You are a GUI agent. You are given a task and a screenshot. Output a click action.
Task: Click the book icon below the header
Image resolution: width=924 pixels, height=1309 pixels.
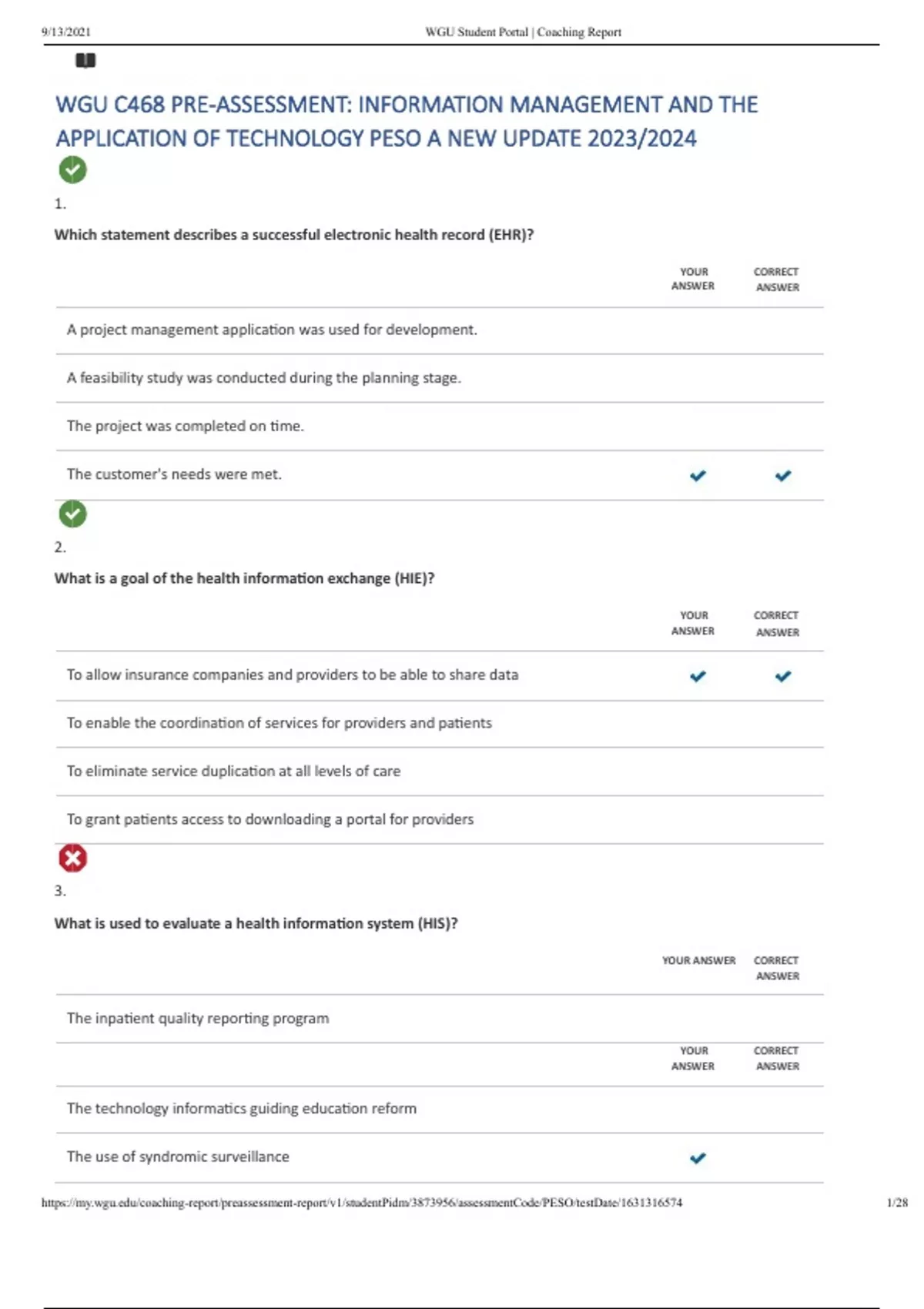pos(85,61)
